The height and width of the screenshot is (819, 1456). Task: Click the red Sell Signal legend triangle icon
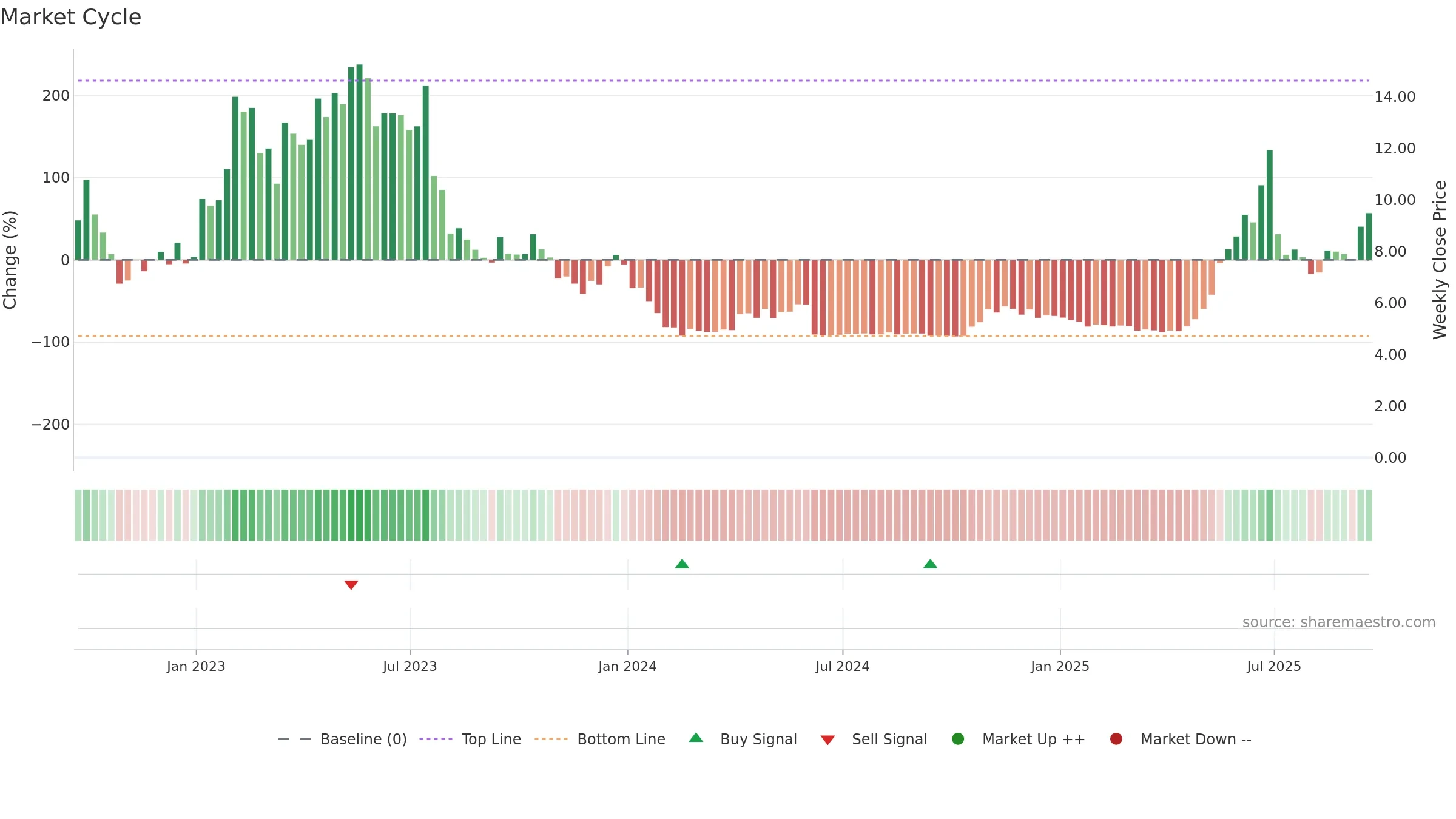pos(827,740)
